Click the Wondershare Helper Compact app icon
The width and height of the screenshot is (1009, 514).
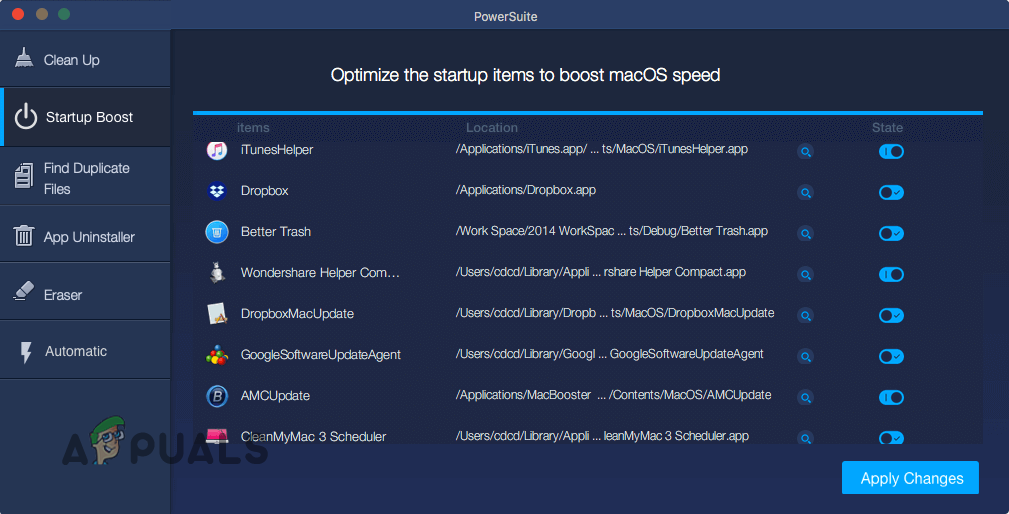pos(217,273)
